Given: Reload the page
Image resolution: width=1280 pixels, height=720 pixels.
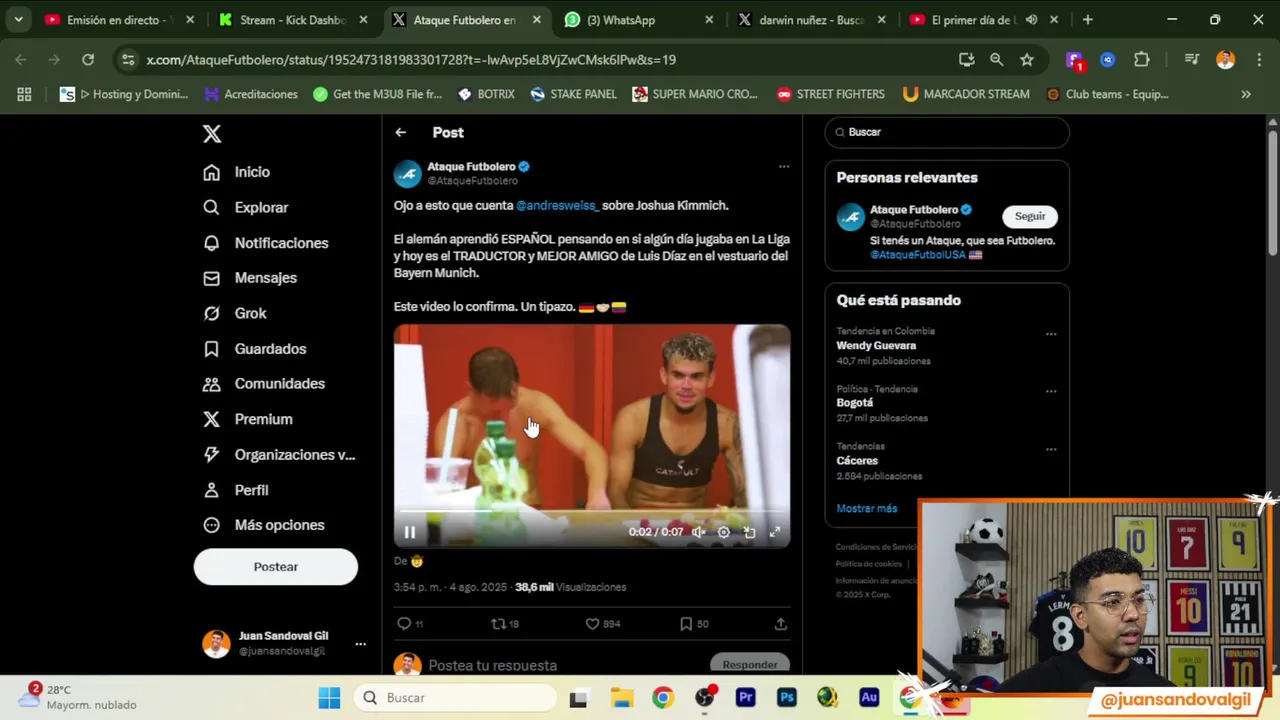Looking at the screenshot, I should tap(88, 60).
